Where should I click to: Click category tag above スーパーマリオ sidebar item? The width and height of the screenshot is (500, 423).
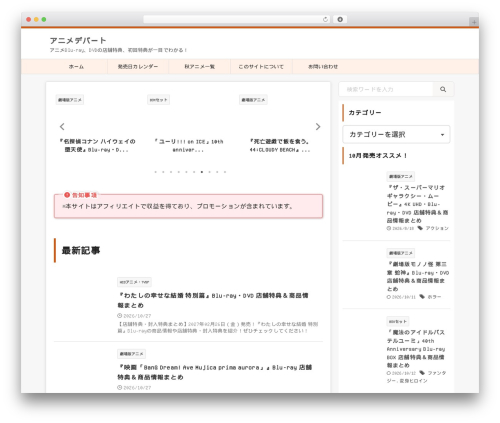coord(401,176)
